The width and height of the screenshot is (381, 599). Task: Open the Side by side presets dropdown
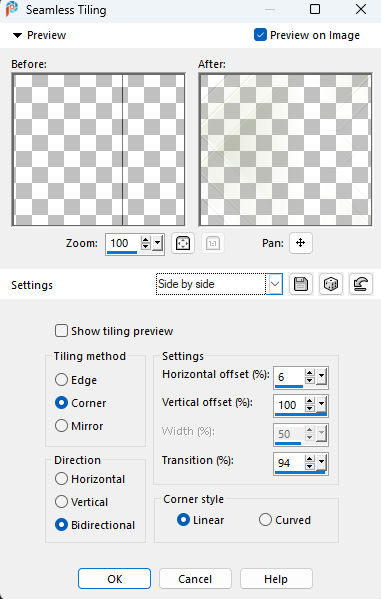pyautogui.click(x=274, y=284)
